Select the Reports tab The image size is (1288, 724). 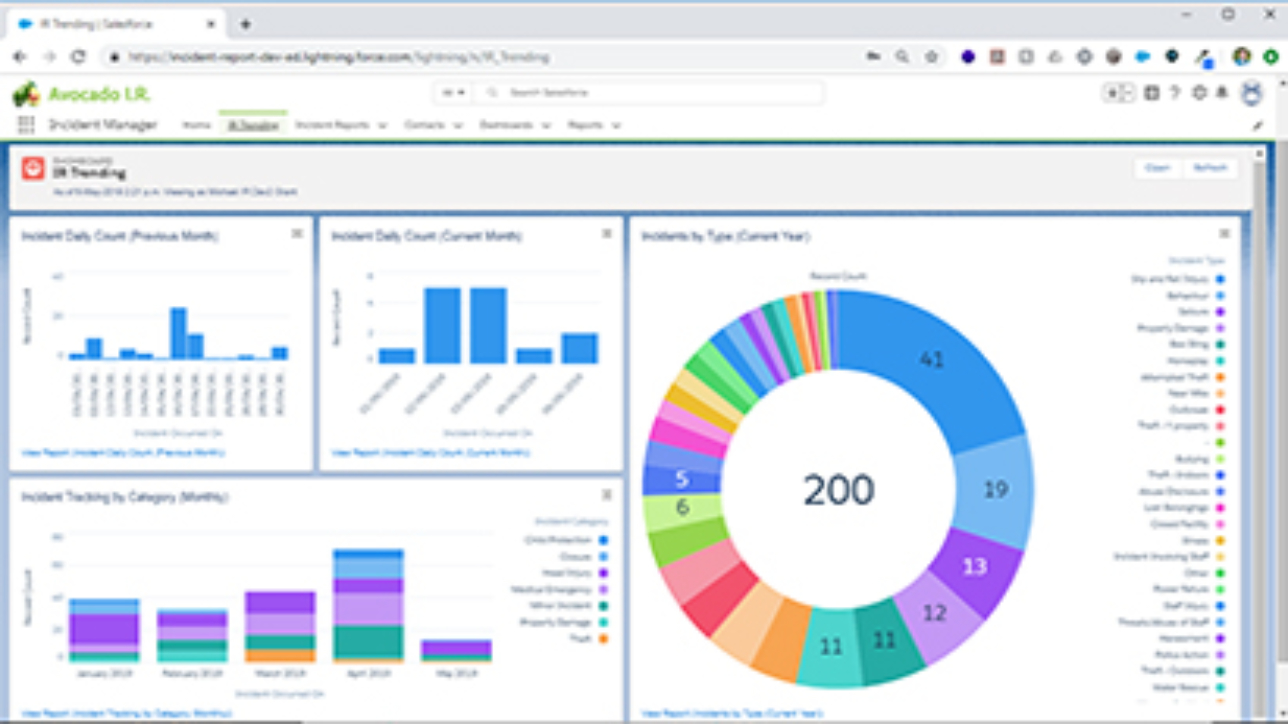click(585, 126)
